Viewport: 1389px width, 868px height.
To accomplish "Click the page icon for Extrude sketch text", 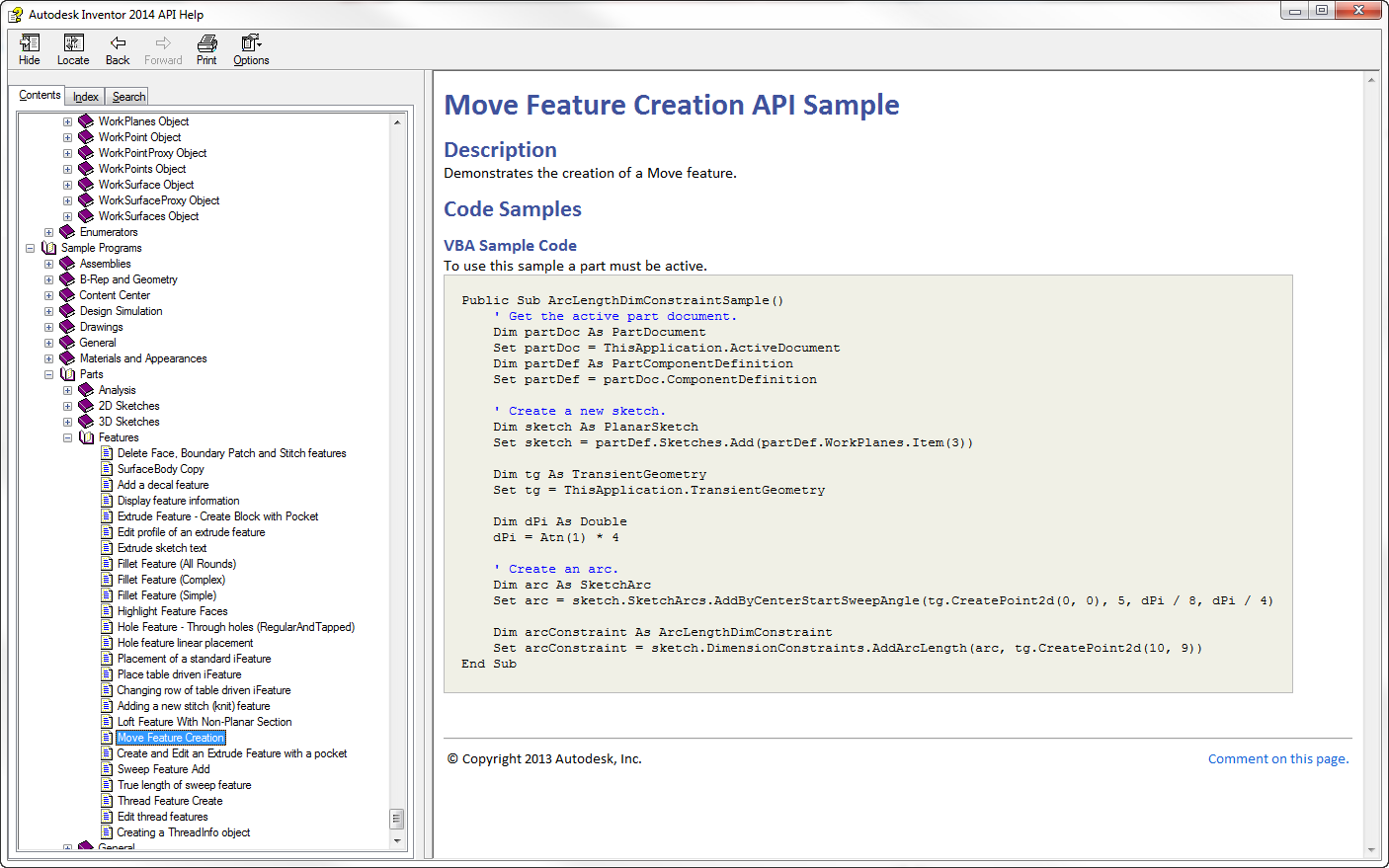I will click(x=107, y=548).
